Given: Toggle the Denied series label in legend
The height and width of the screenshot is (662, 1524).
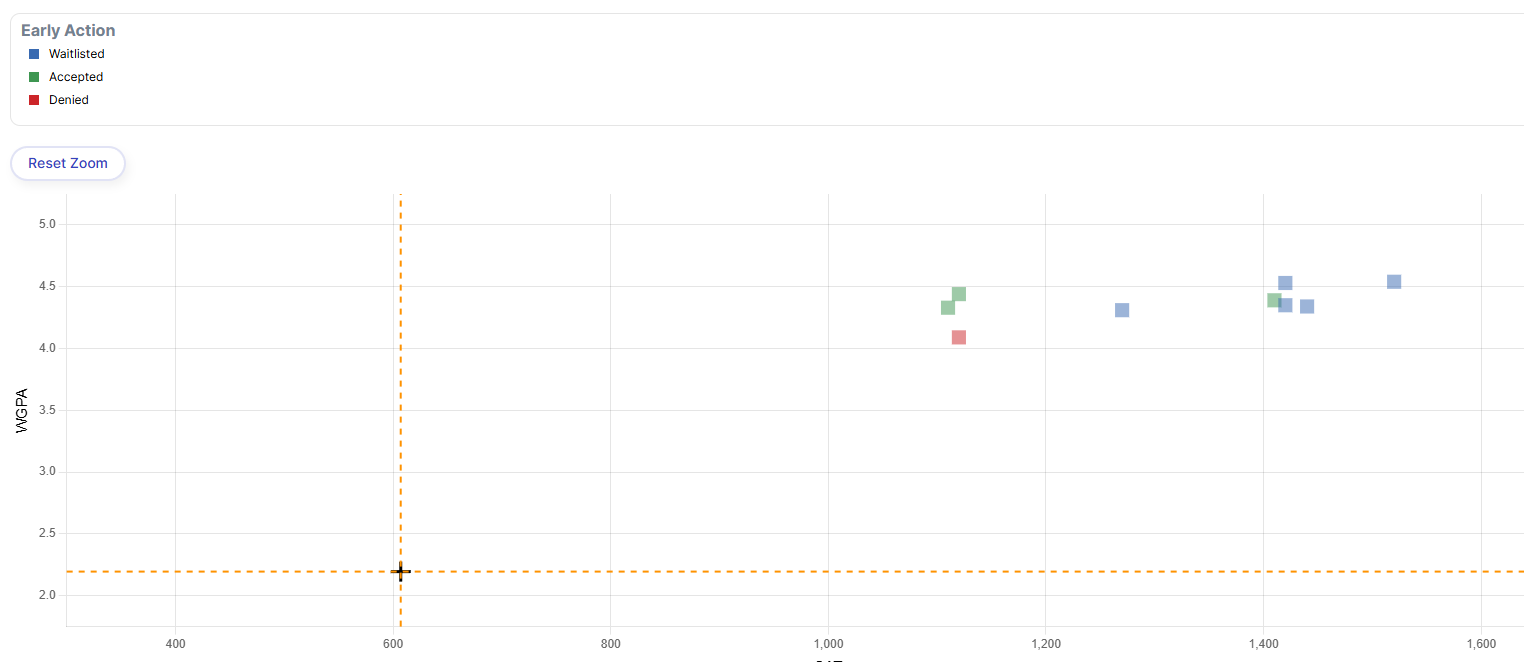Looking at the screenshot, I should click(68, 100).
